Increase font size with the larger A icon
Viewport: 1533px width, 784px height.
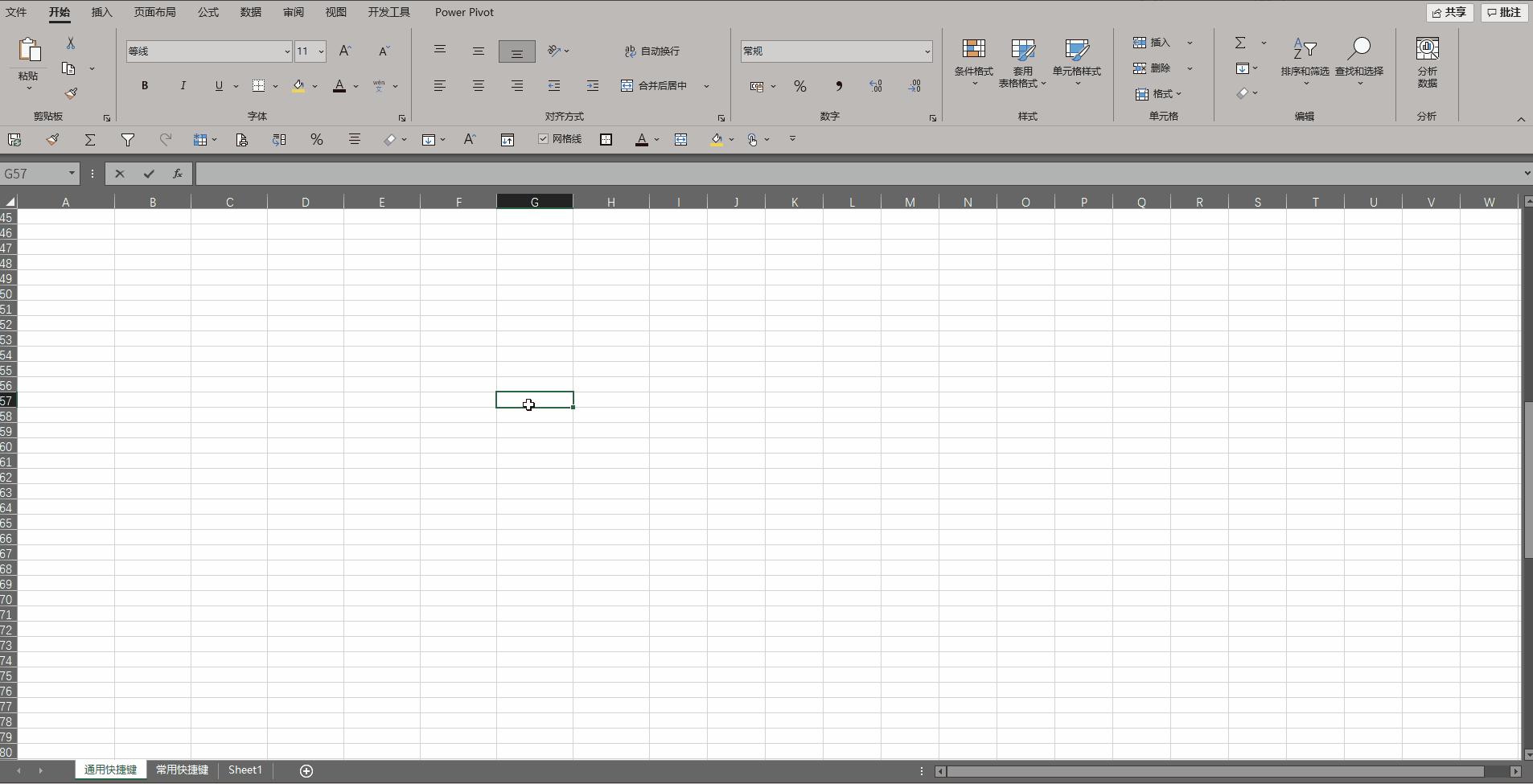(345, 51)
